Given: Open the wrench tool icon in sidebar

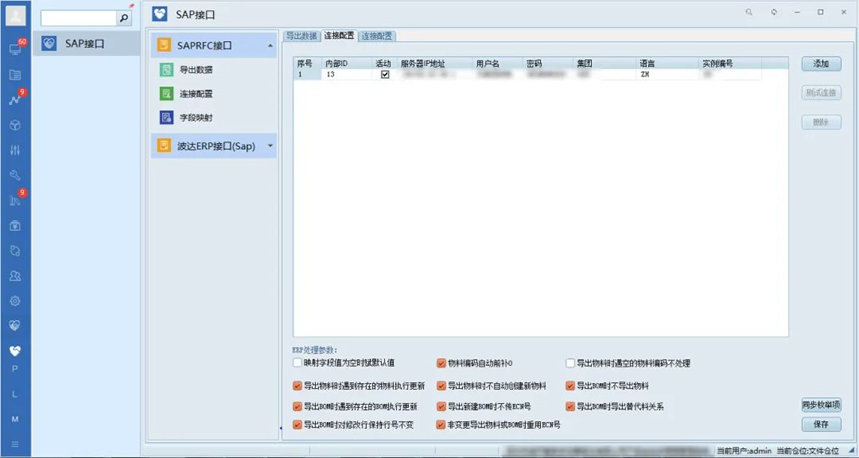Looking at the screenshot, I should point(15,175).
